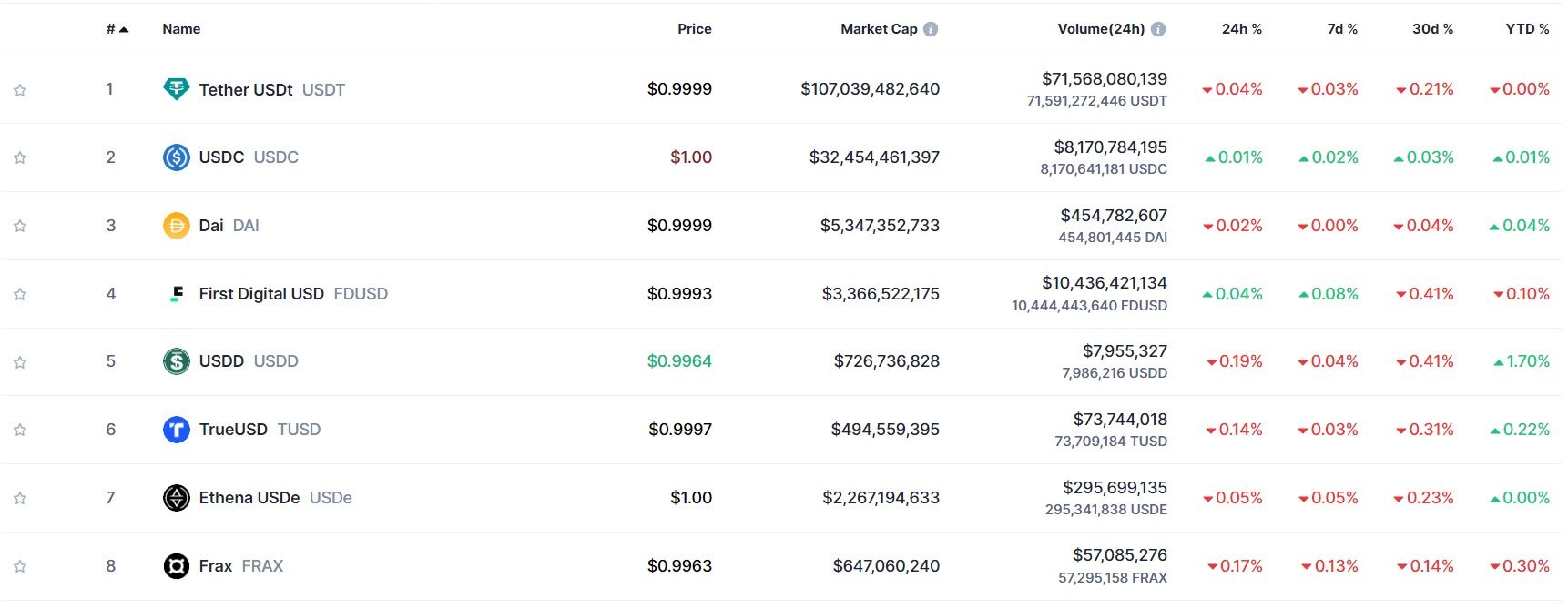The height and width of the screenshot is (609, 1568).
Task: Sort by the 7d % column
Action: (x=1341, y=29)
